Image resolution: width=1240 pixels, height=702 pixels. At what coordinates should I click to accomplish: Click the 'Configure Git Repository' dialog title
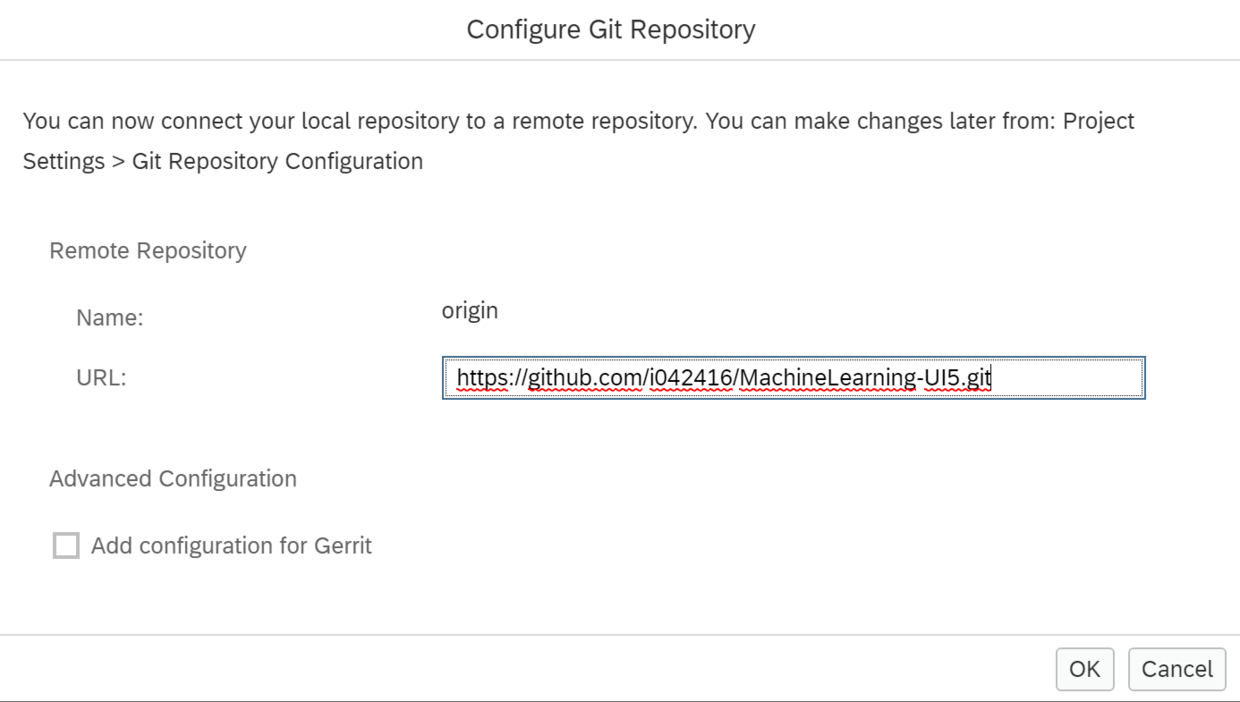611,30
